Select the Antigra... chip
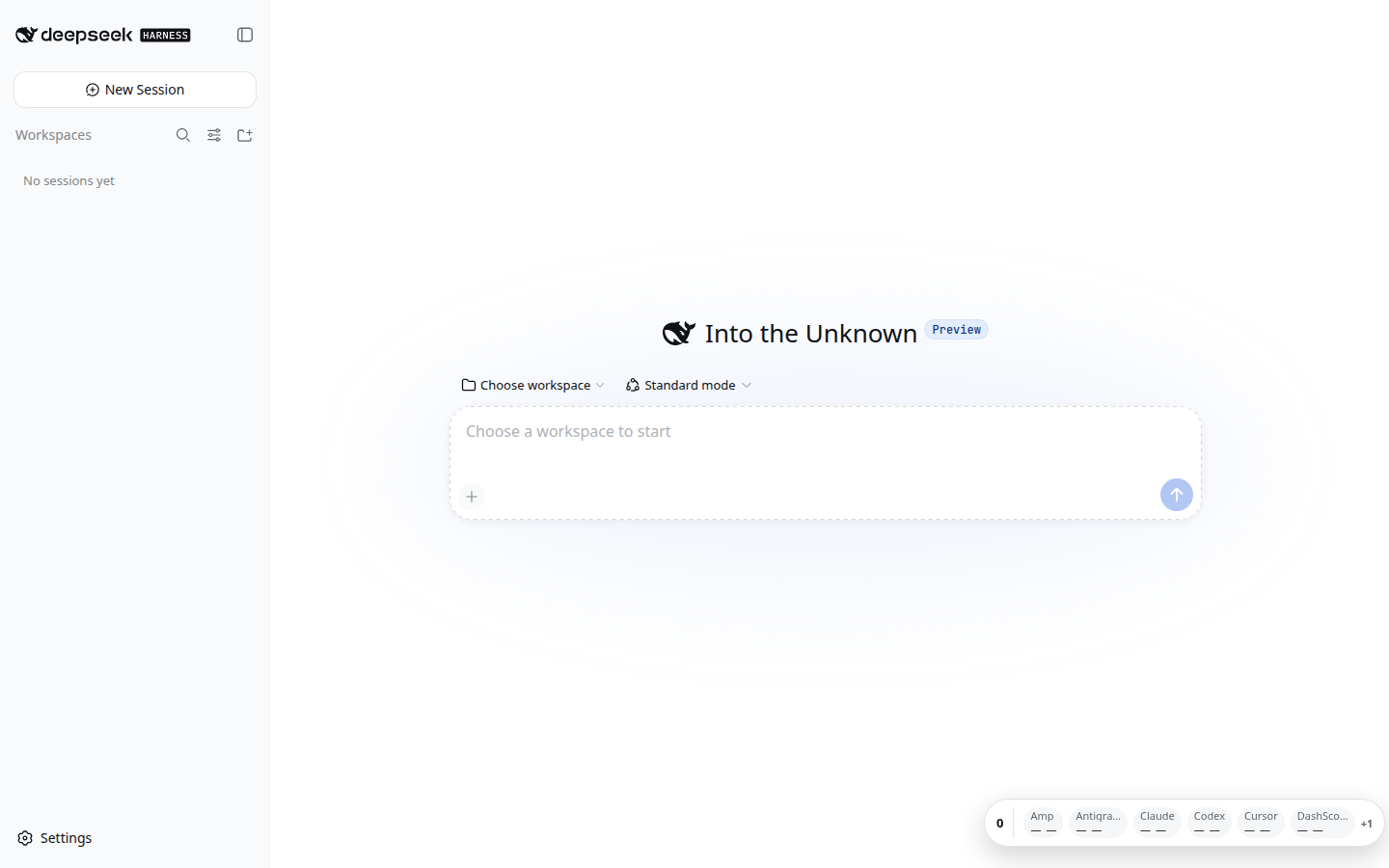Viewport: 1389px width, 868px height. coord(1098,823)
